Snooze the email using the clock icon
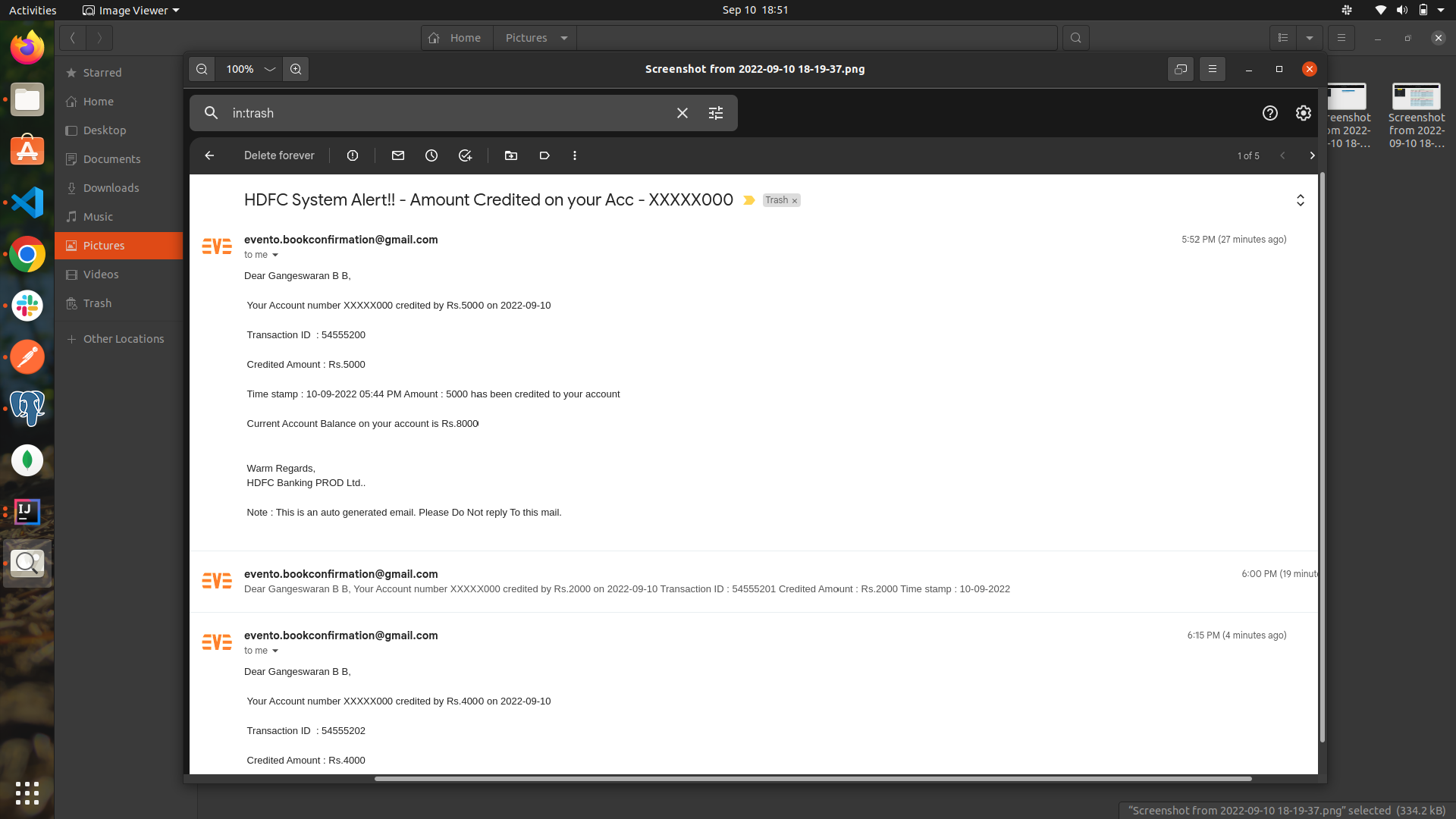The height and width of the screenshot is (819, 1456). (431, 155)
